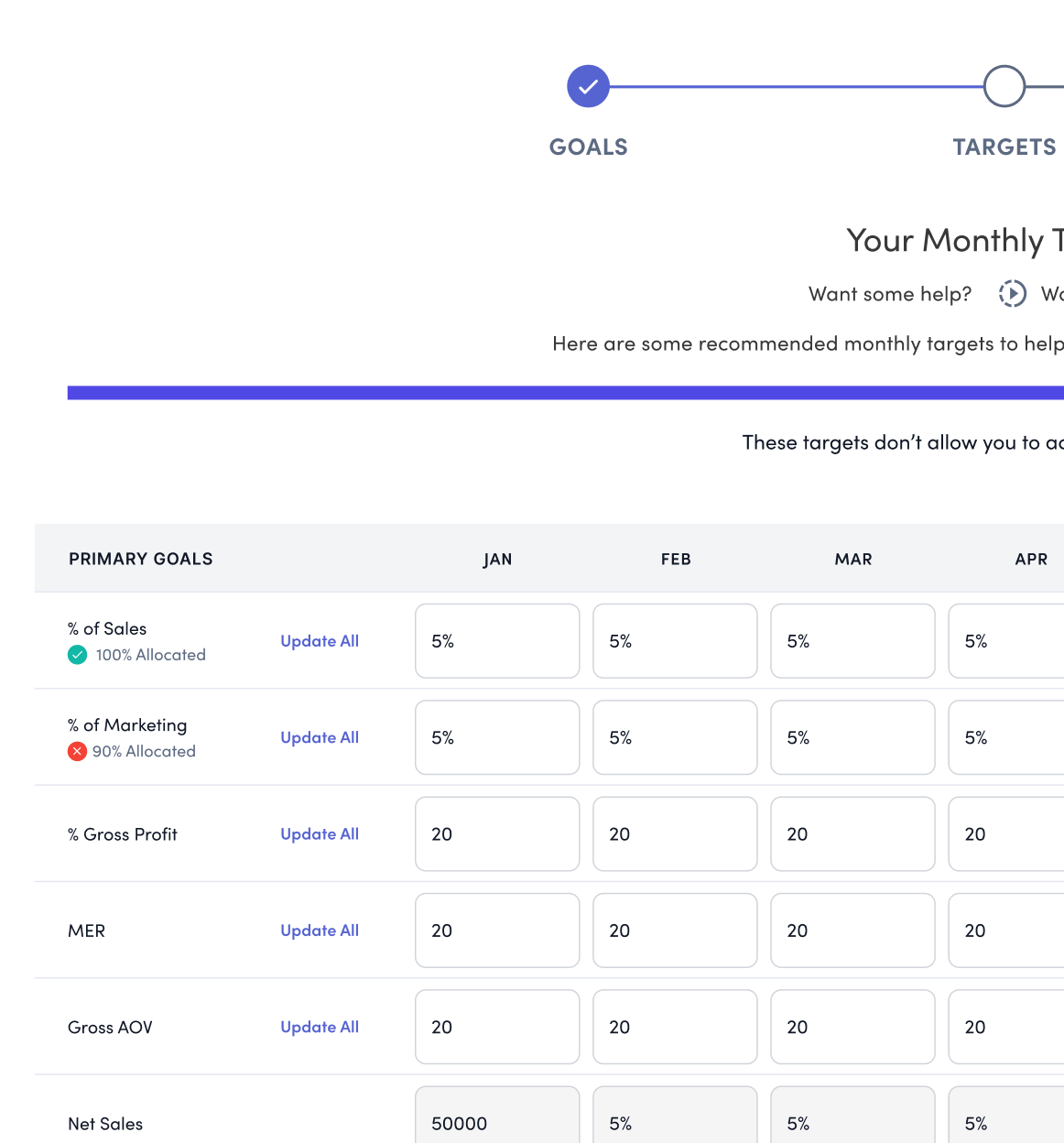Click the completed Goals step checkmark circle

tap(588, 87)
